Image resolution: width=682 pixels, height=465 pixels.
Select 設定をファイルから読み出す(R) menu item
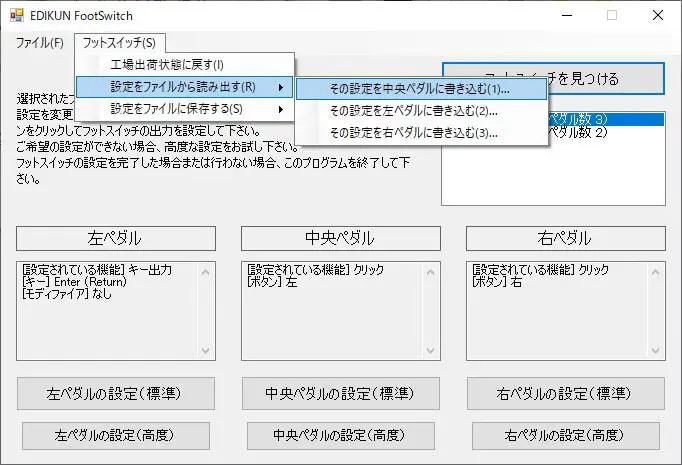click(185, 87)
